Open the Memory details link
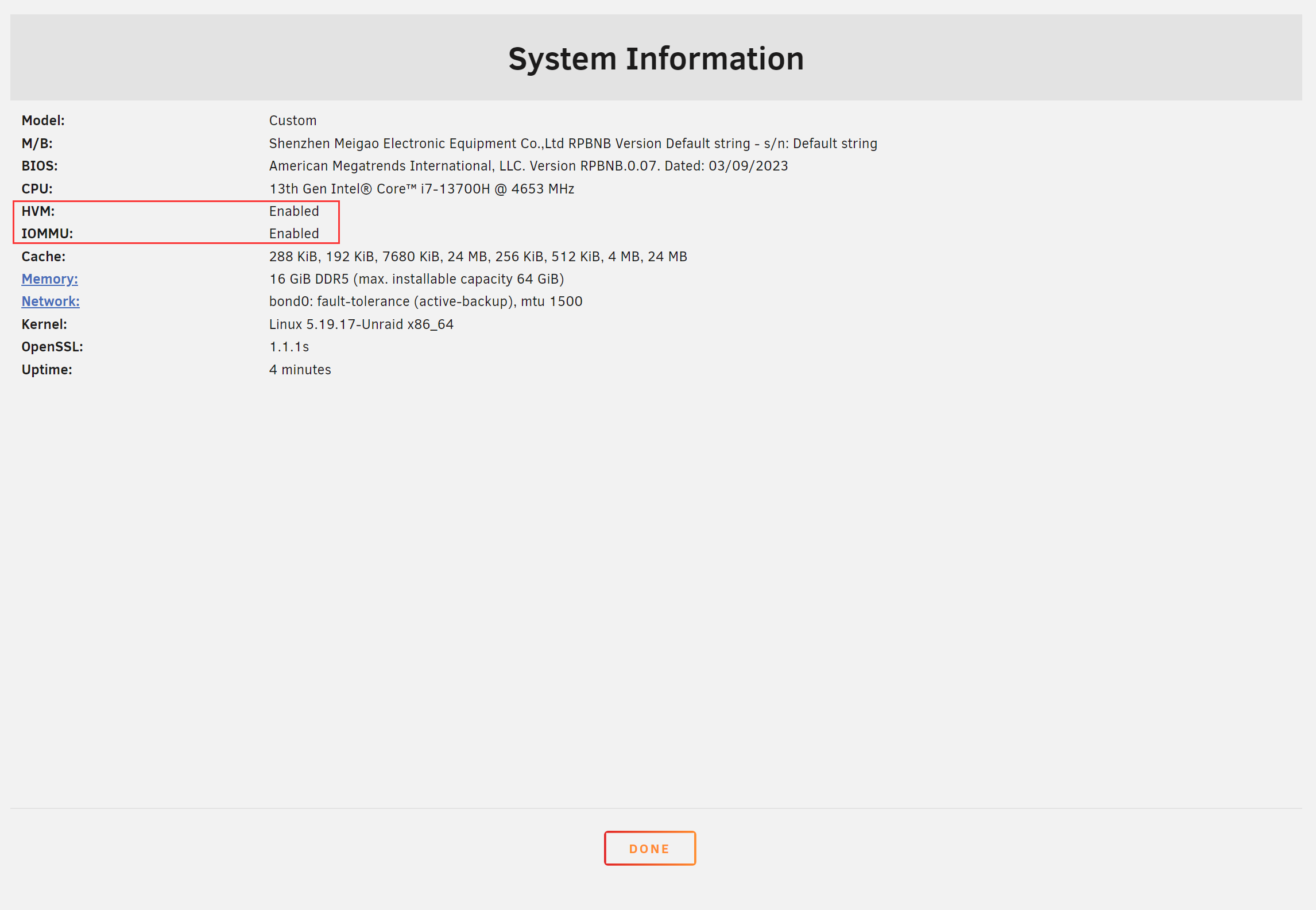Image resolution: width=1316 pixels, height=910 pixels. [49, 279]
